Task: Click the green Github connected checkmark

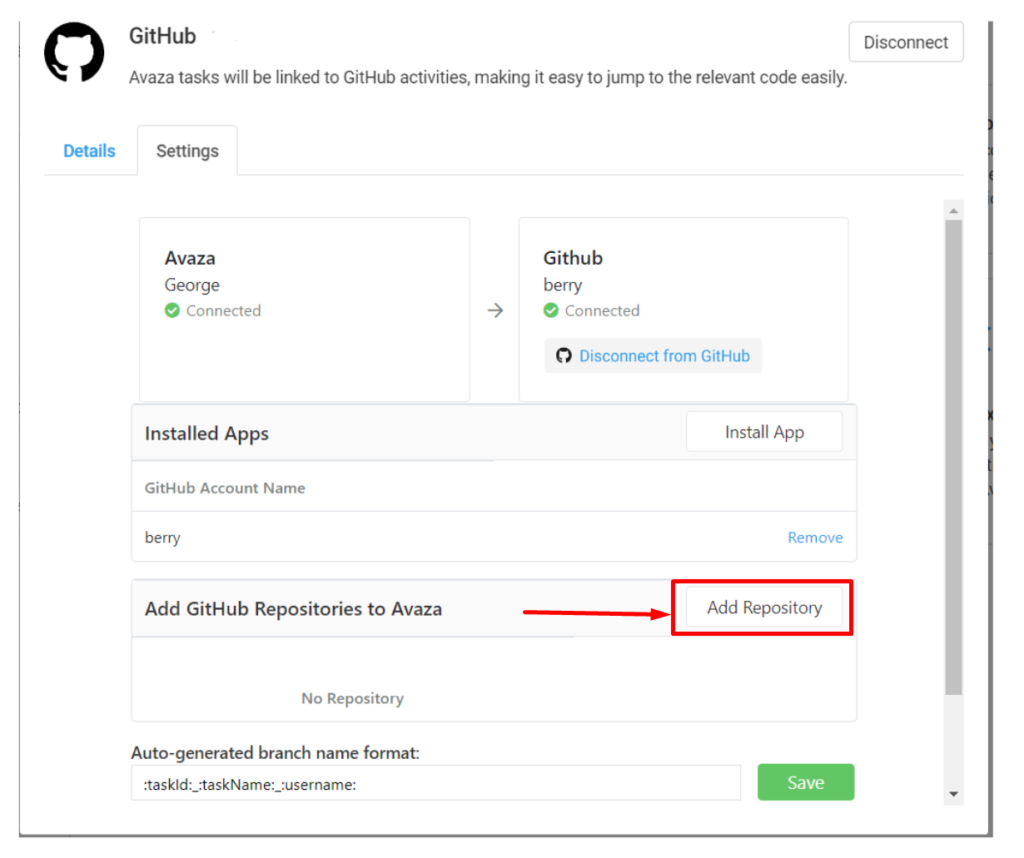Action: pyautogui.click(x=551, y=310)
